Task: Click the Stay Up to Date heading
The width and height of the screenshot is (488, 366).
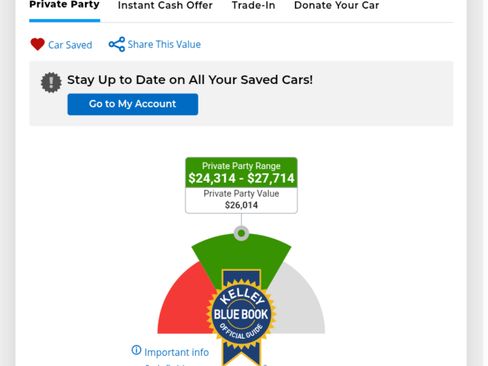Action: [190, 80]
